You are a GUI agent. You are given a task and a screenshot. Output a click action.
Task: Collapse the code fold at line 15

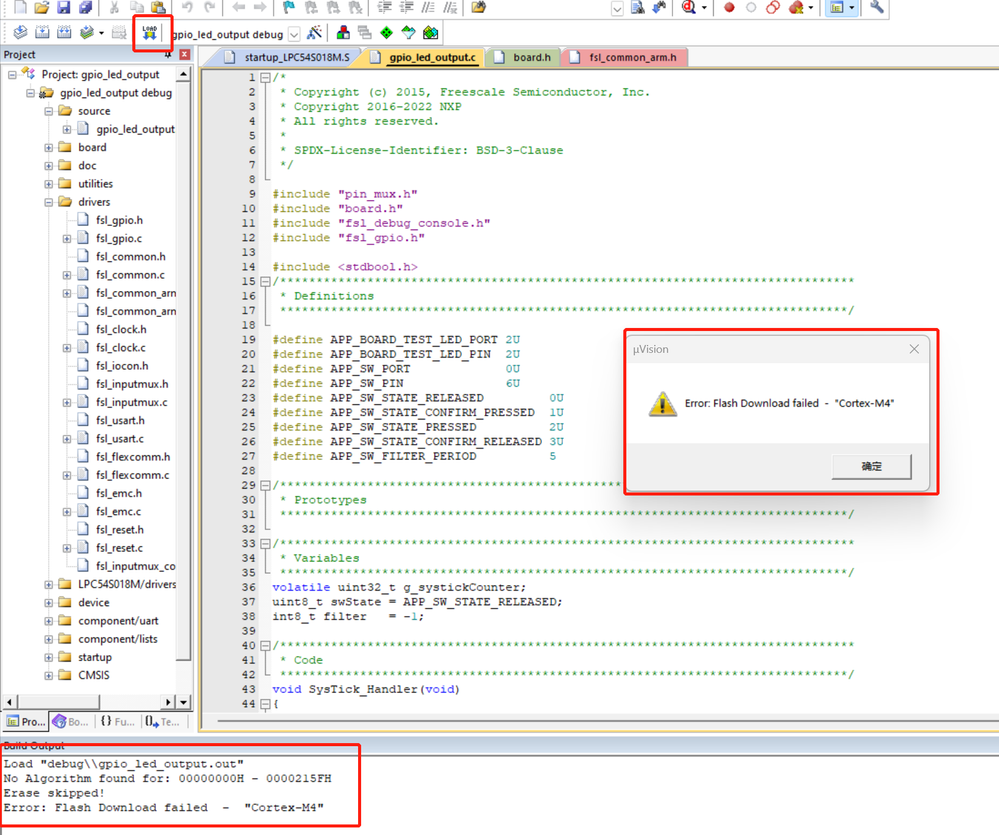tap(266, 281)
